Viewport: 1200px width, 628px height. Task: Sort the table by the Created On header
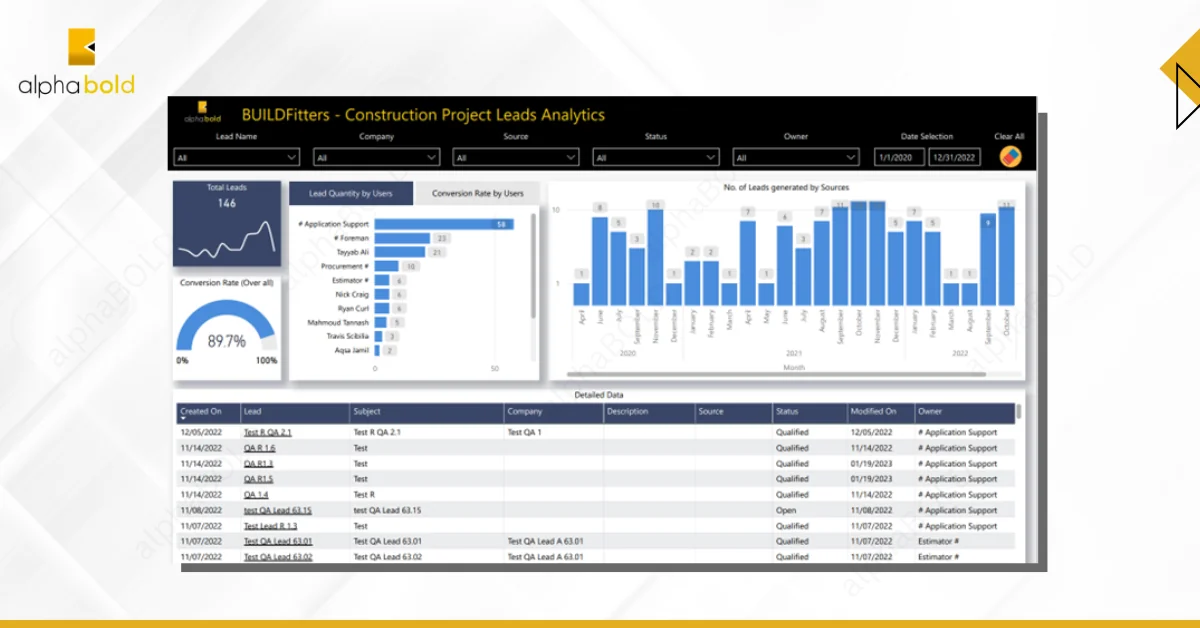[209, 411]
